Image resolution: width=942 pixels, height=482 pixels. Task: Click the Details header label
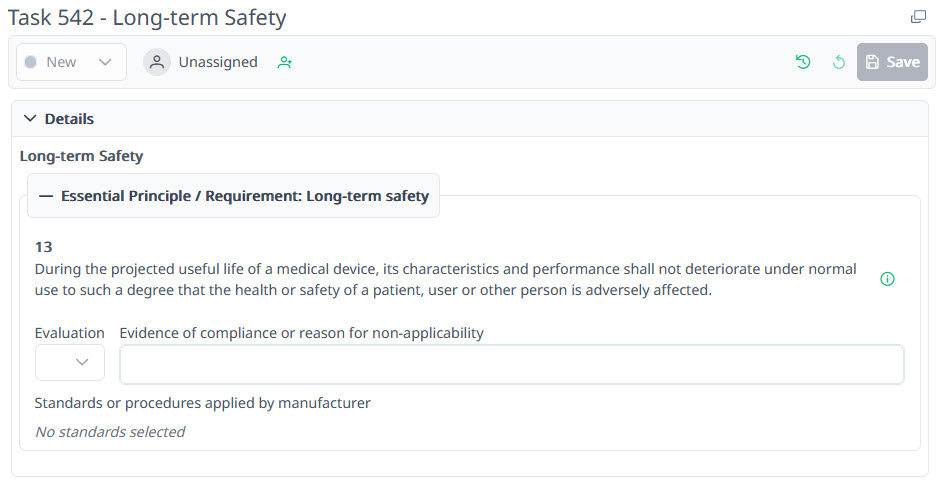click(x=69, y=119)
